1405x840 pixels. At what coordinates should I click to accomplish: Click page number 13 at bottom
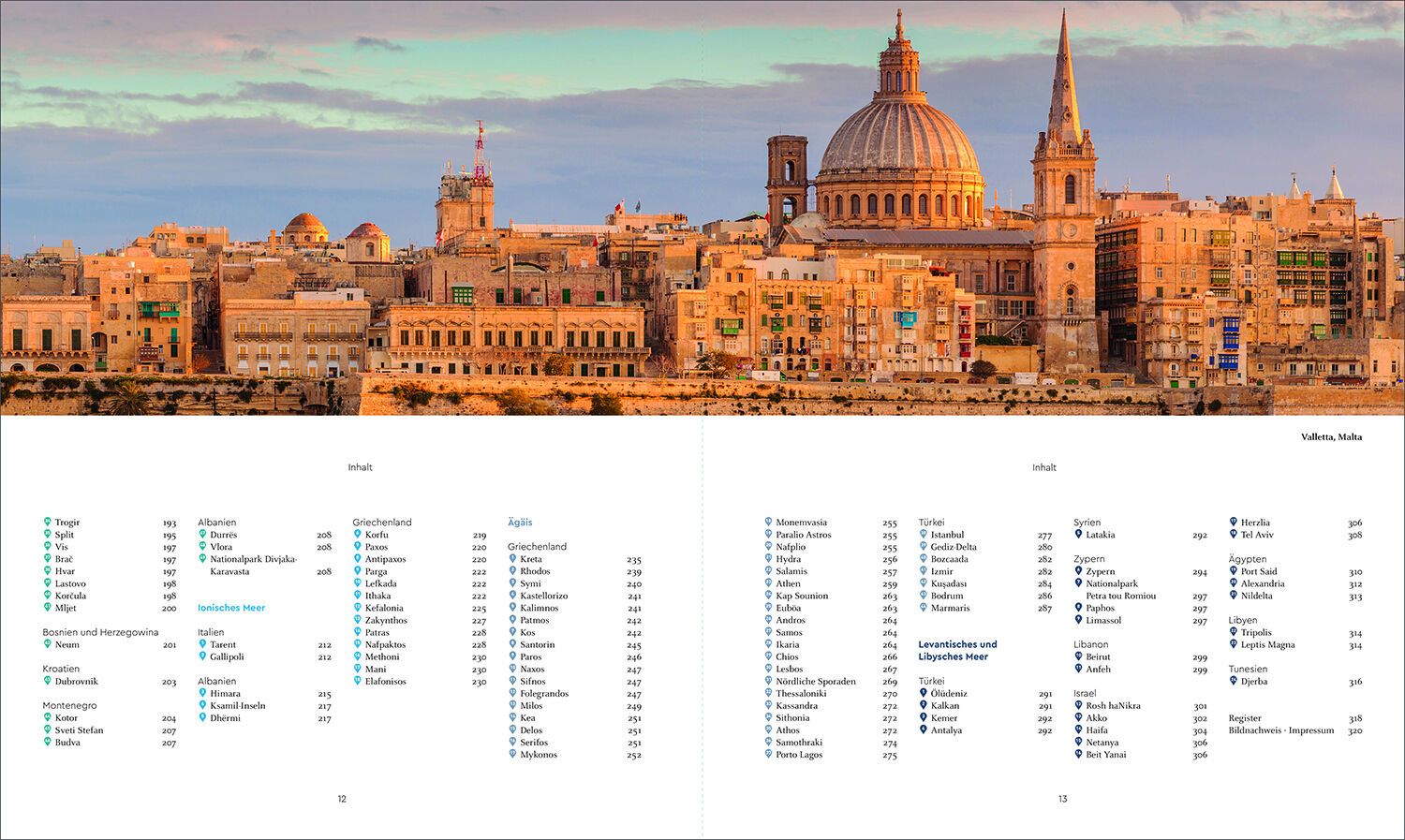[x=1062, y=799]
